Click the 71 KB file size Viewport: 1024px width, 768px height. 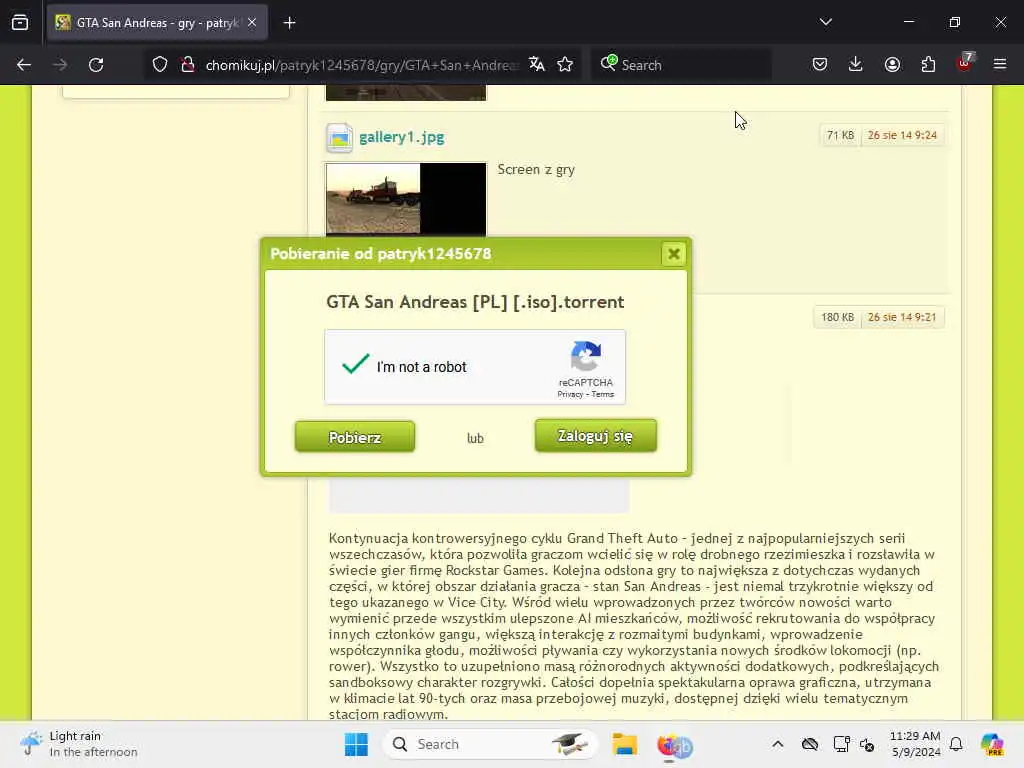point(840,135)
